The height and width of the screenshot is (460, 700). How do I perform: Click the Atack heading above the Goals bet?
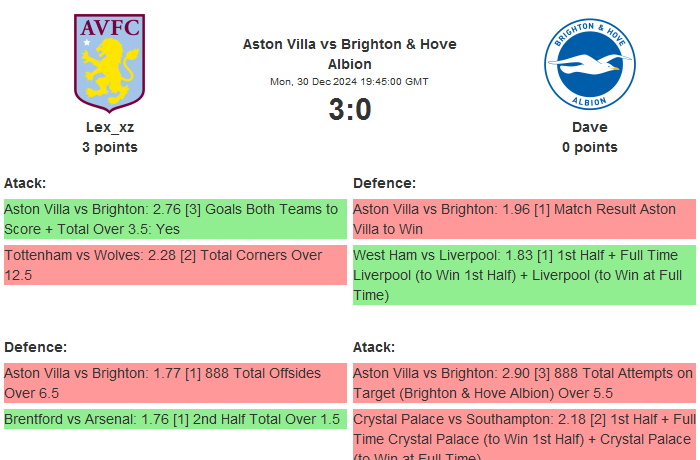click(x=25, y=183)
